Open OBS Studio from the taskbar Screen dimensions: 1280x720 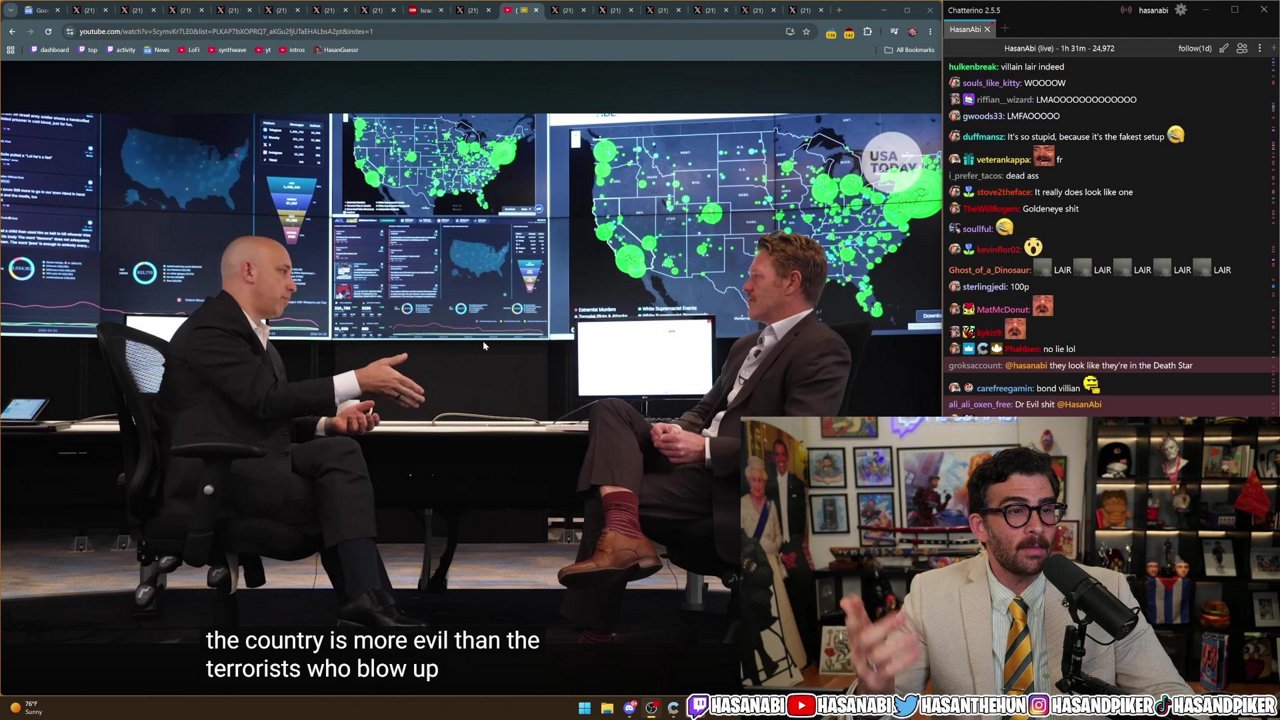[651, 708]
